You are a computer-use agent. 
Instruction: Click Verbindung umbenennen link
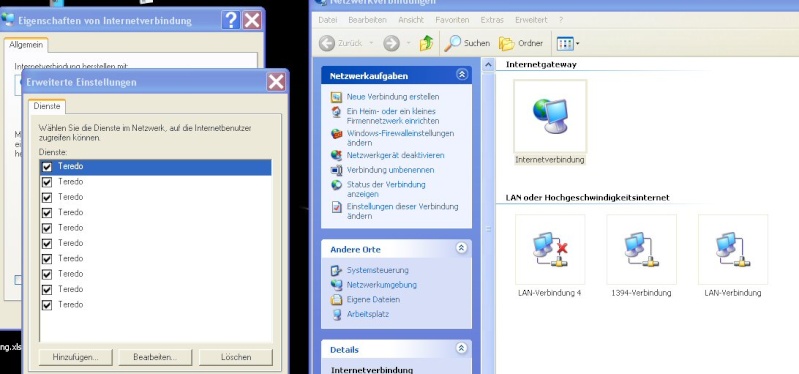tap(390, 170)
